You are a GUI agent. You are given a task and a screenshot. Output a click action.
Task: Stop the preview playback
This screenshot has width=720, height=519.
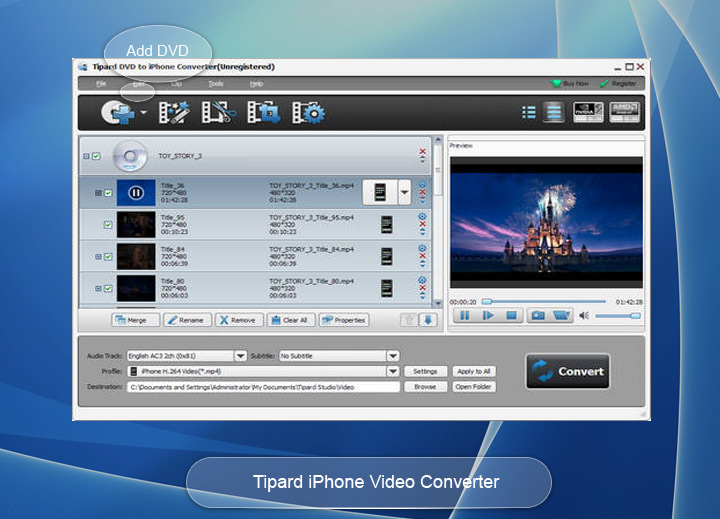(511, 316)
